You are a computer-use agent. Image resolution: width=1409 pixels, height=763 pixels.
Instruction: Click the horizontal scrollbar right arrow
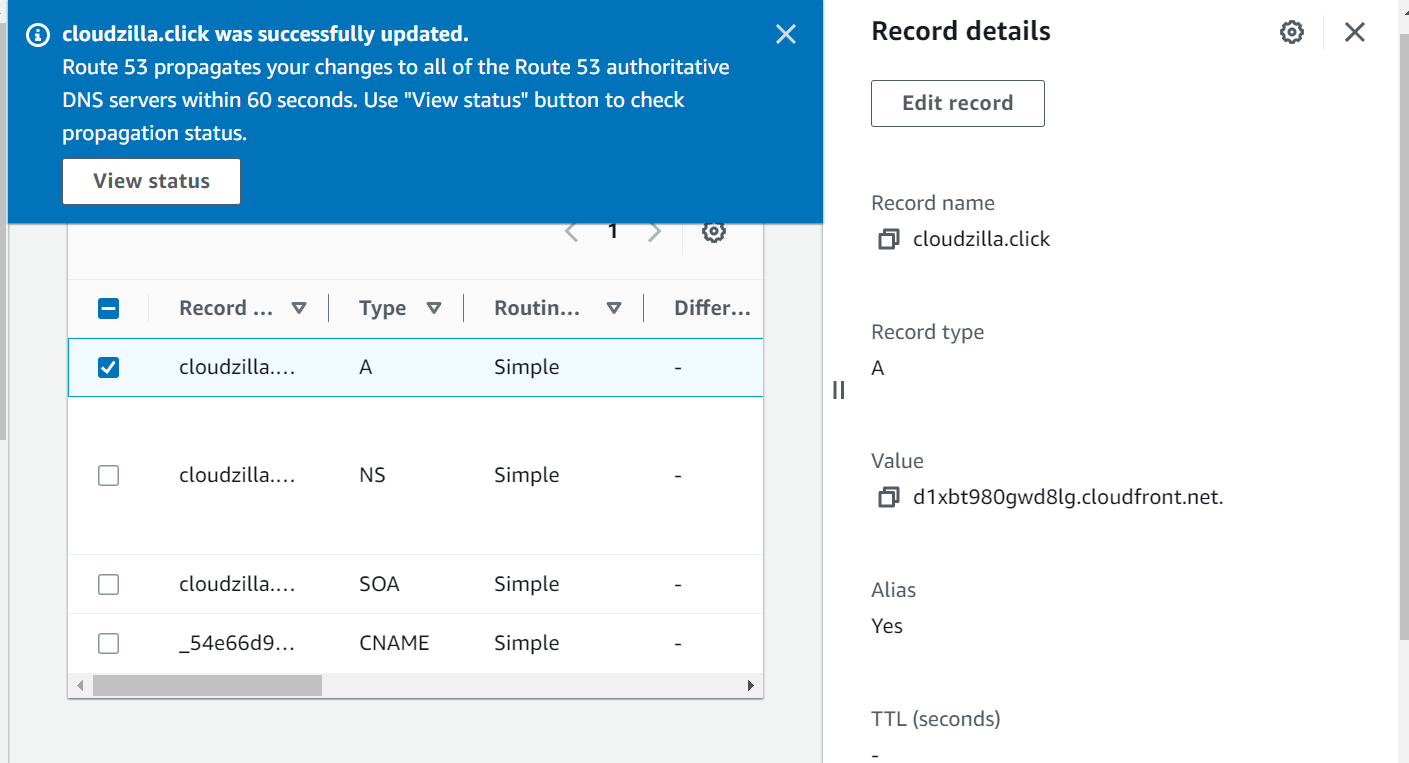coord(750,686)
